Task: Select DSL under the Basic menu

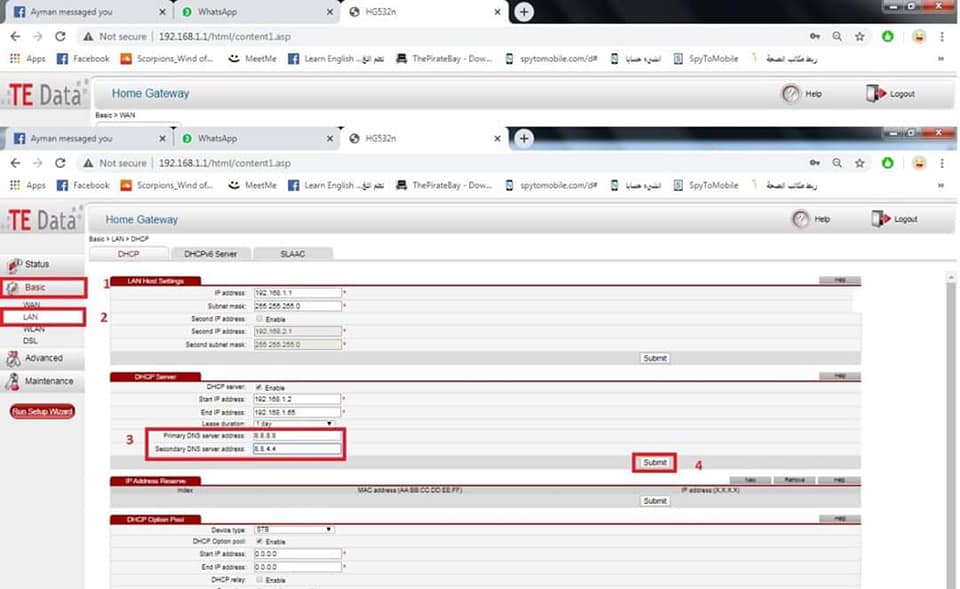Action: tap(30, 340)
